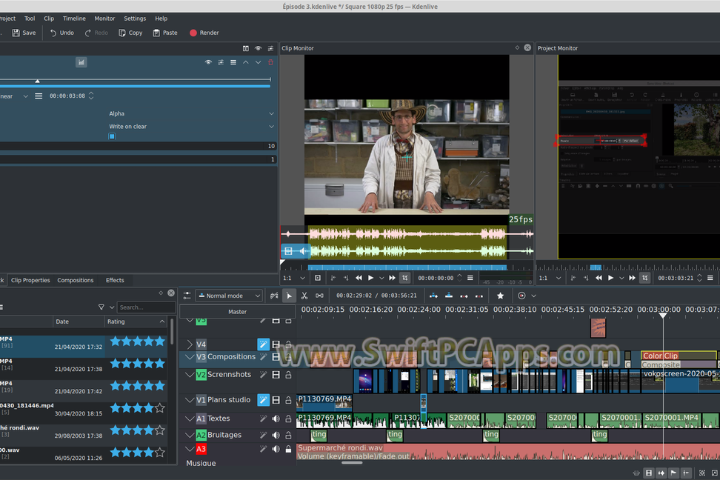This screenshot has height=480, width=720.
Task: Open the Help menu
Action: (161, 18)
